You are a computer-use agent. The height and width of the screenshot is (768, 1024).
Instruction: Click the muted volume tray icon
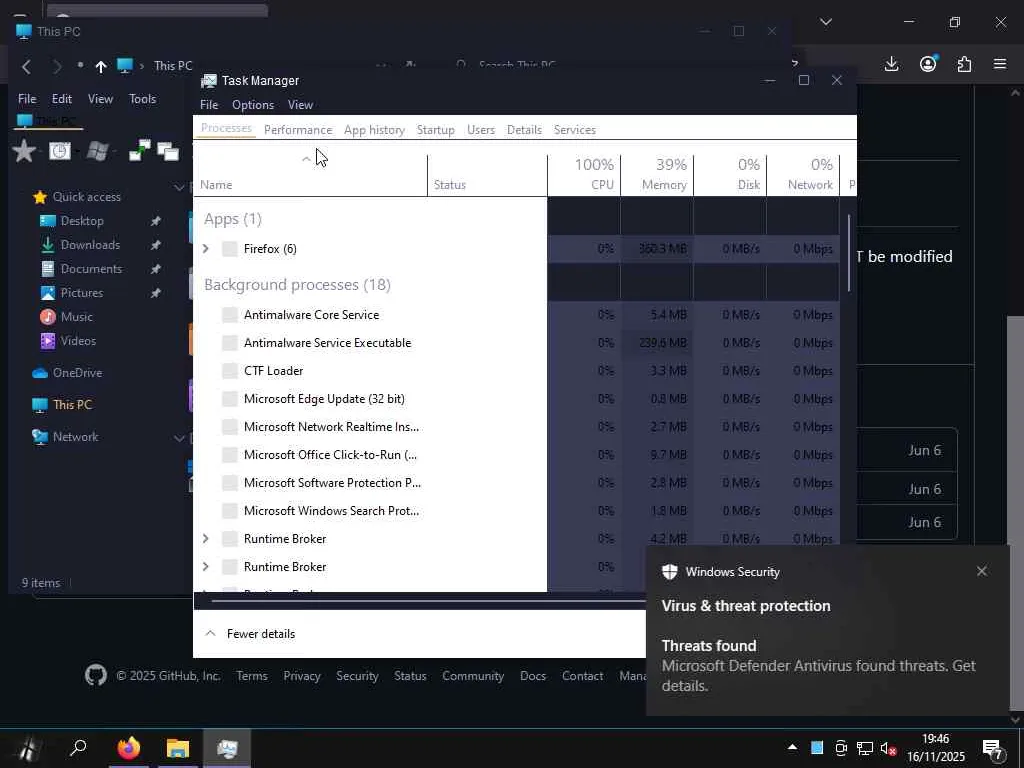point(888,748)
